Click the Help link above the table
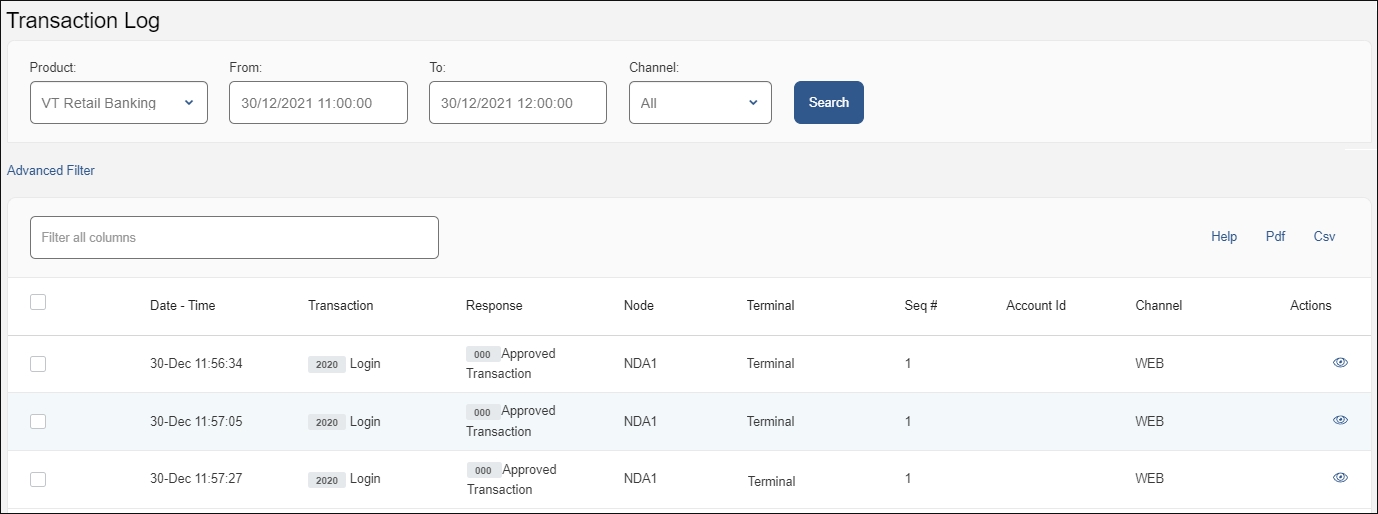1378x514 pixels. pos(1224,237)
